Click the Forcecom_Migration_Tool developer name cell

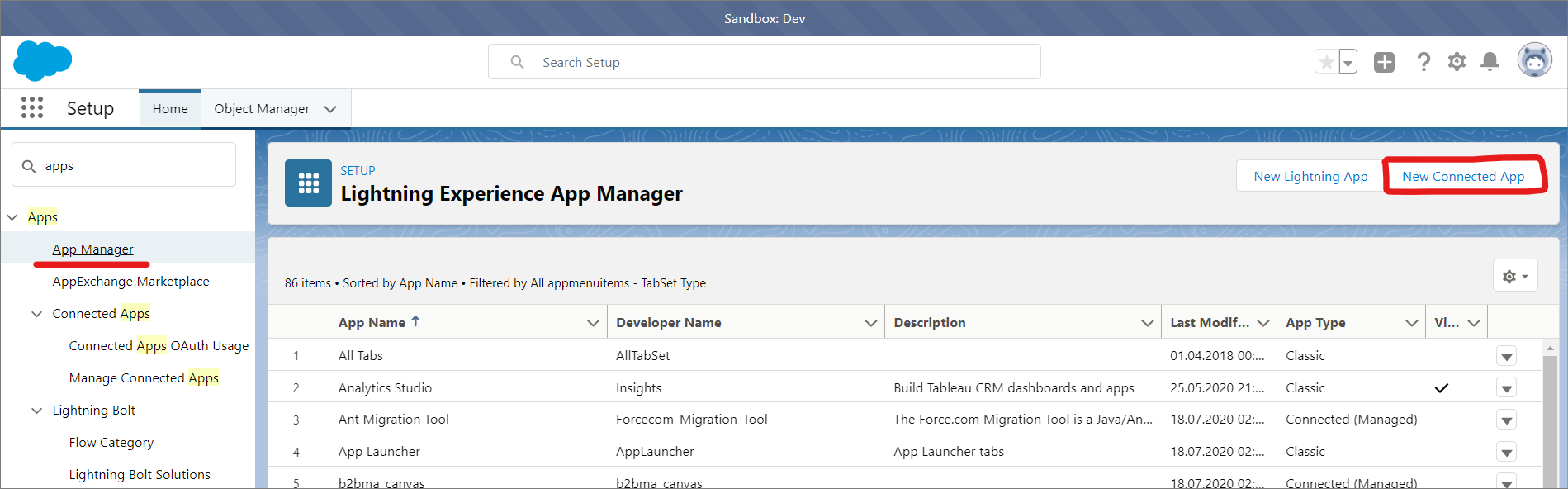click(x=692, y=420)
